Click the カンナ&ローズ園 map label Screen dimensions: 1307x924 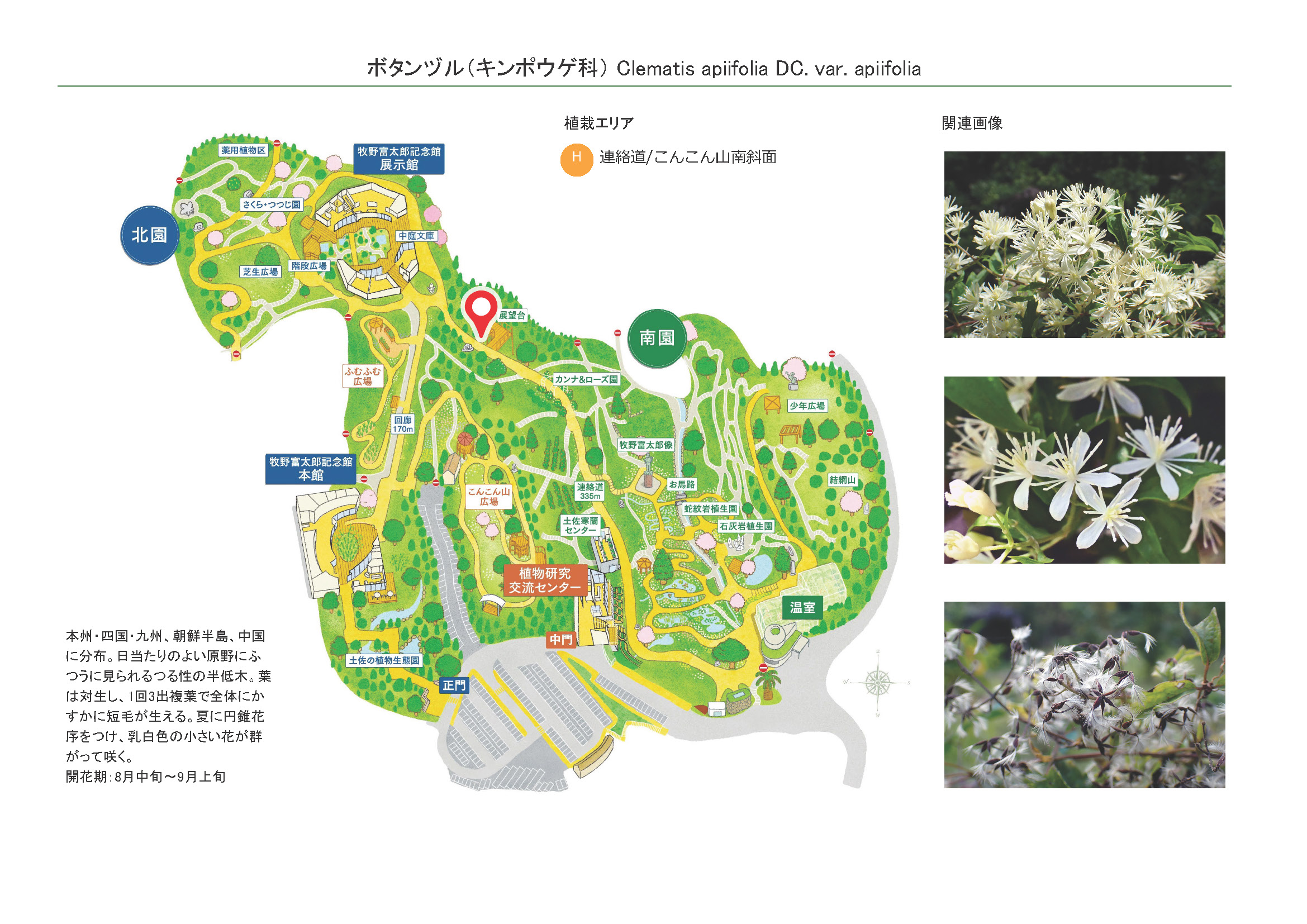click(x=586, y=379)
